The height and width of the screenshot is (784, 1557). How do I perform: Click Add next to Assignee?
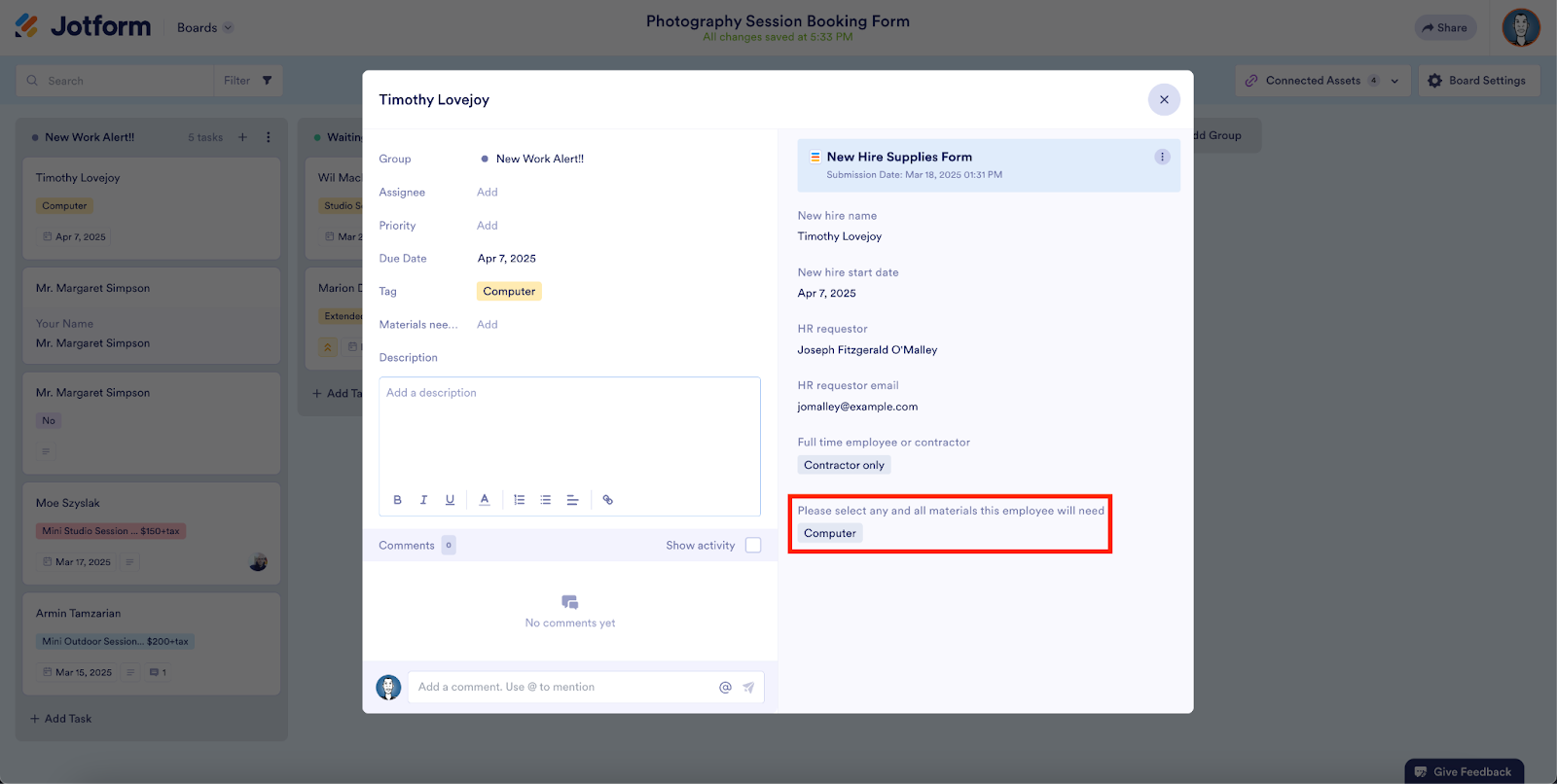(488, 193)
